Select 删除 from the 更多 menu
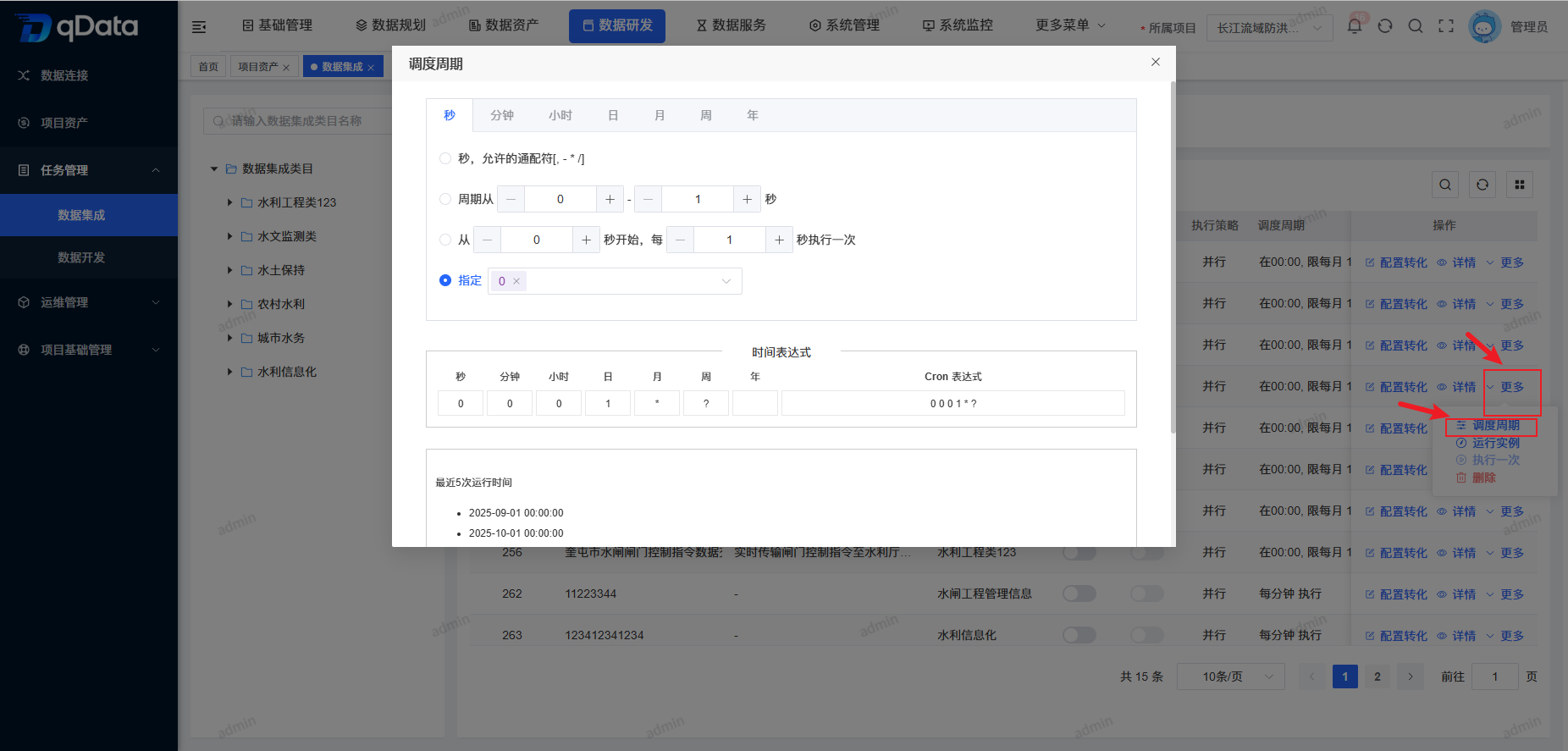This screenshot has height=751, width=1568. point(1476,478)
